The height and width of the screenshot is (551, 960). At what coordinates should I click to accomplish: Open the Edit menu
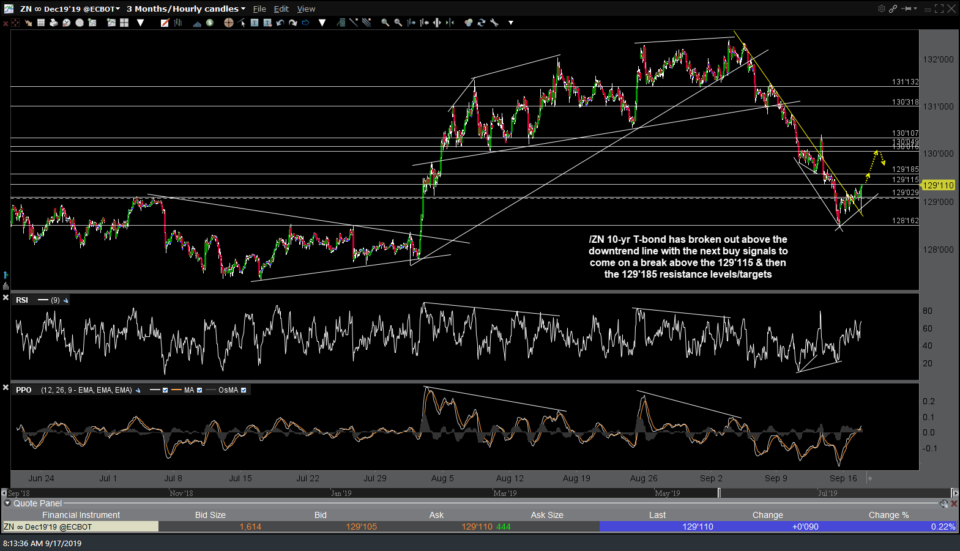tap(282, 8)
